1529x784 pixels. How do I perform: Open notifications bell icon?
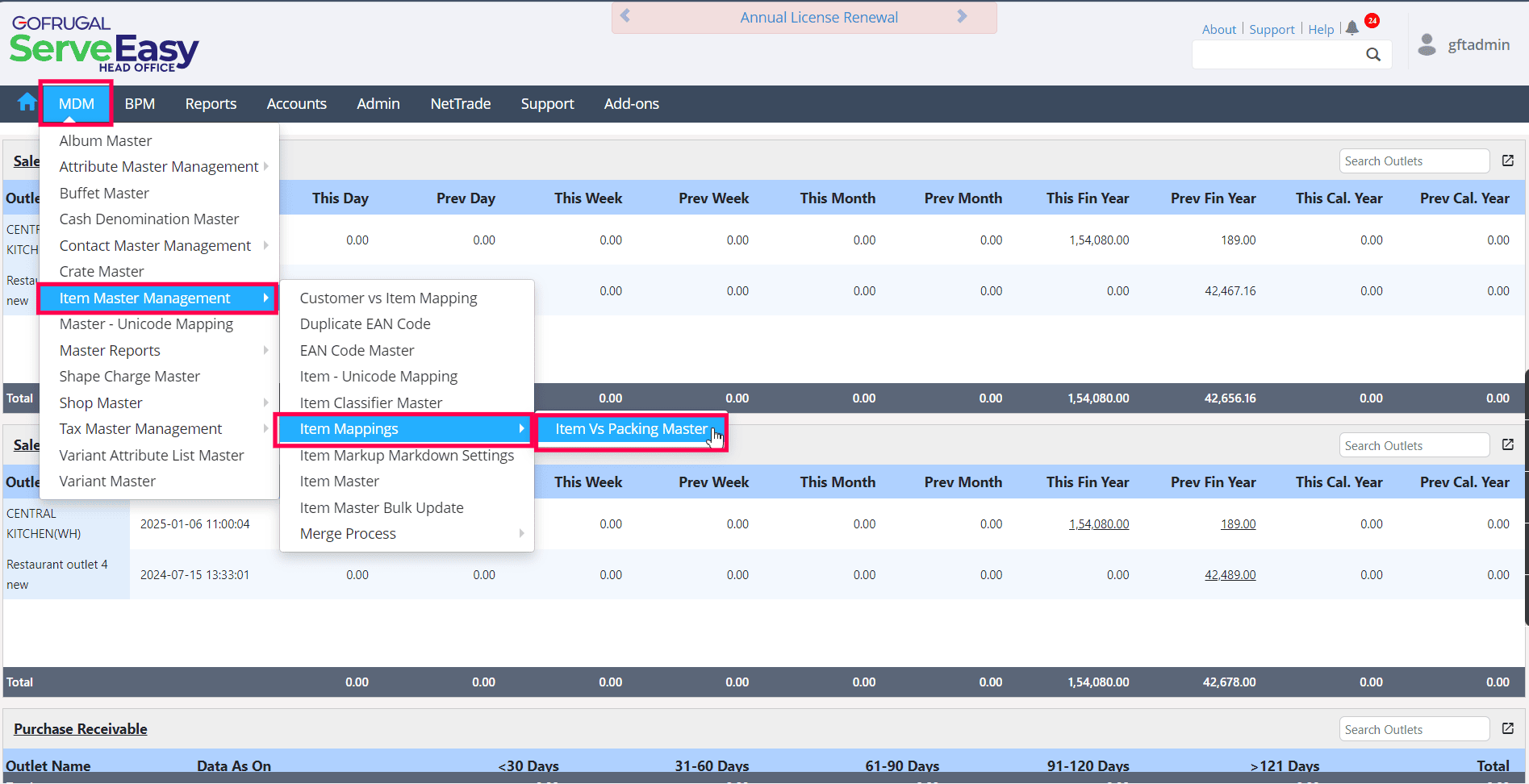[1352, 28]
